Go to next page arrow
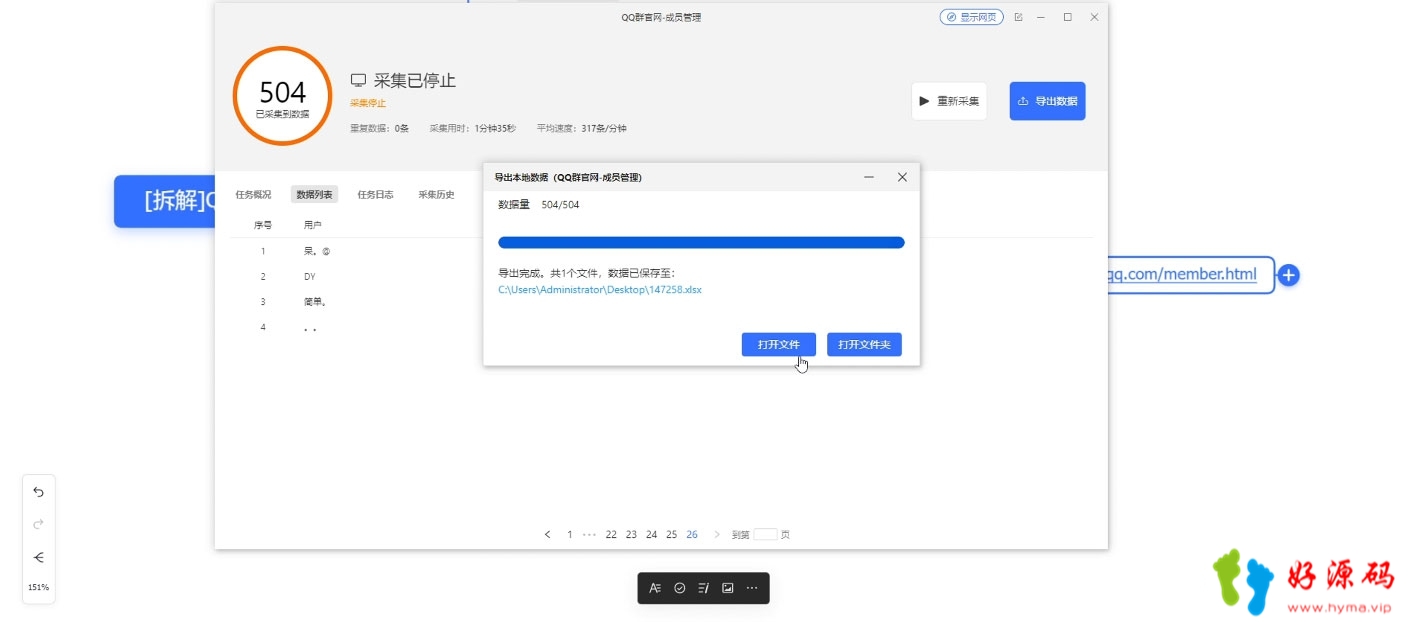This screenshot has width=1408, height=622. pyautogui.click(x=716, y=534)
